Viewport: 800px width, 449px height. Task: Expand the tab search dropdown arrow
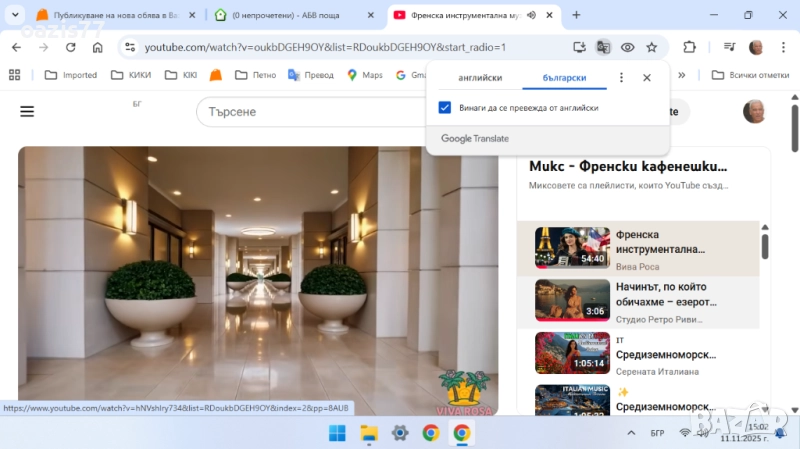(x=15, y=15)
